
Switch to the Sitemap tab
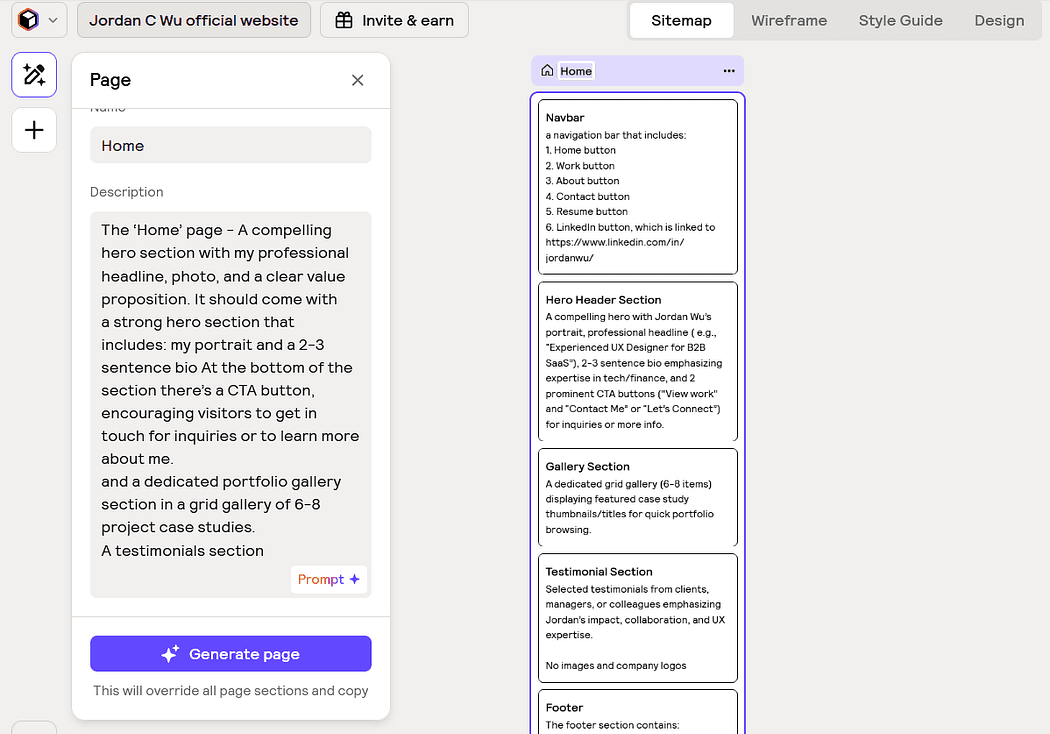tap(681, 21)
